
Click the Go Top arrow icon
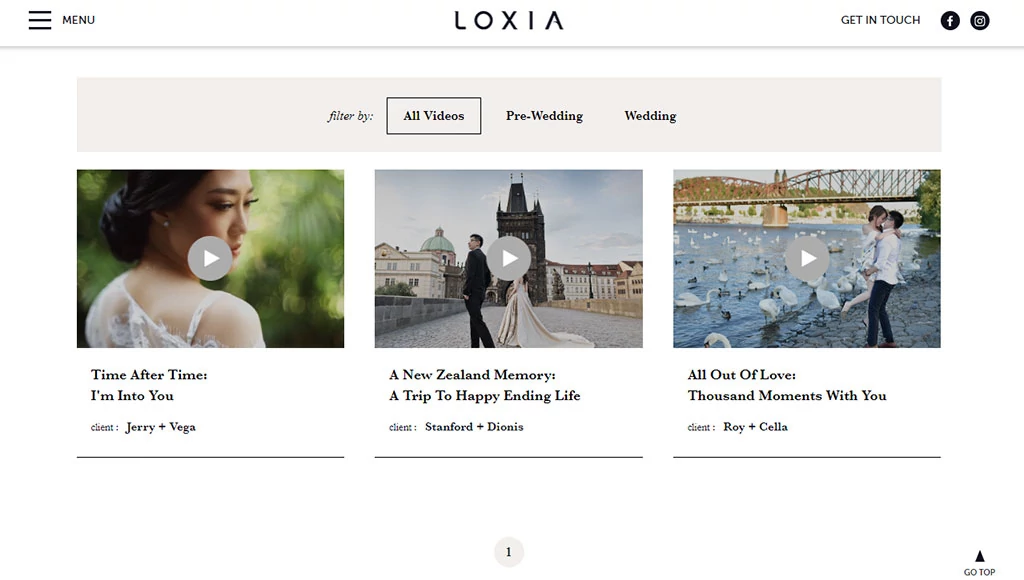click(980, 556)
